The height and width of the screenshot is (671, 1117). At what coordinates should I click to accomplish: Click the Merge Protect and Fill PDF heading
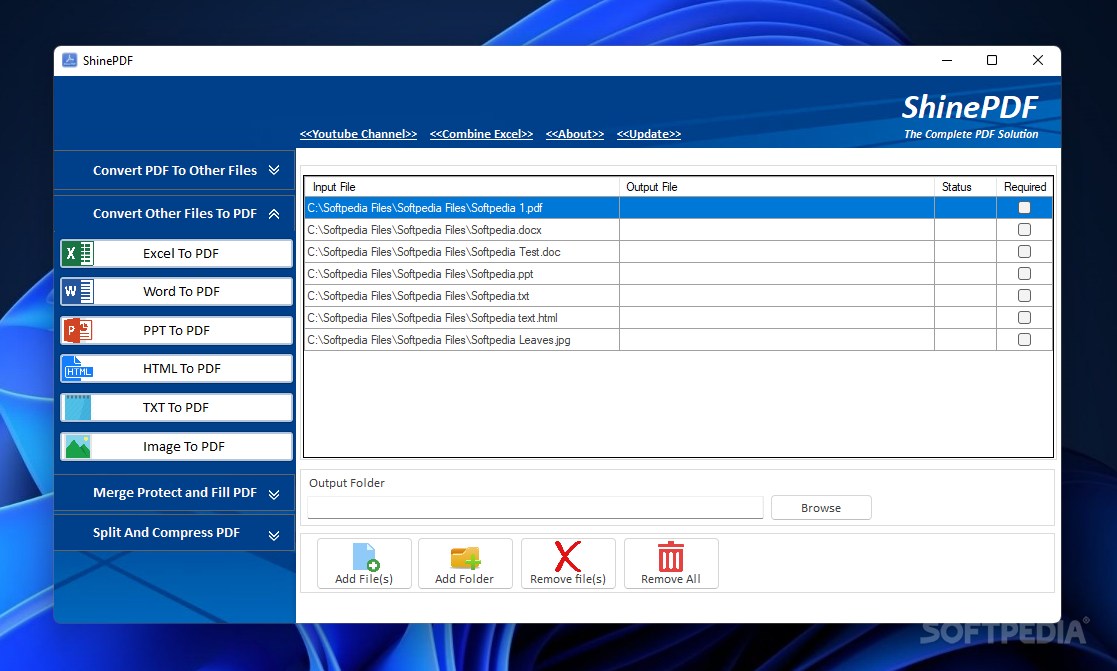[175, 492]
